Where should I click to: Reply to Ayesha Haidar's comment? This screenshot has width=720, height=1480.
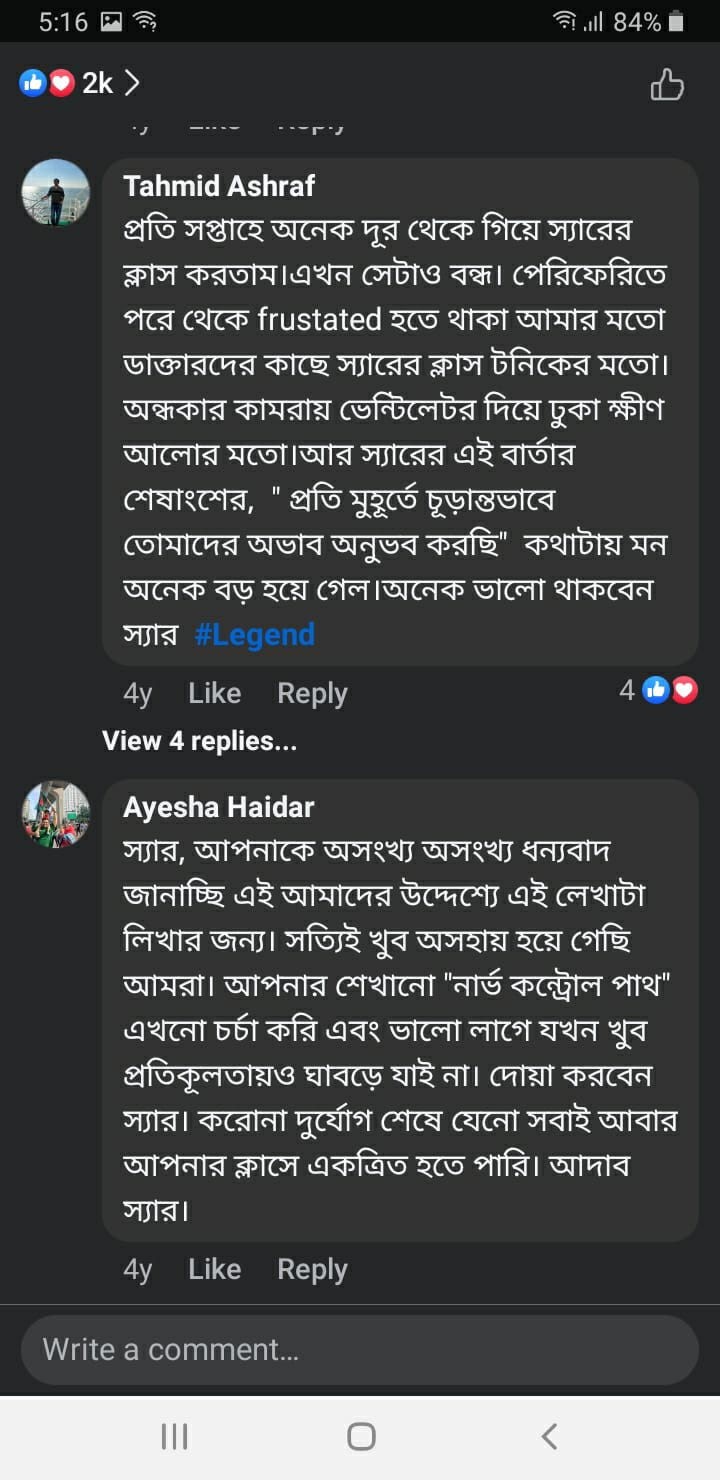point(312,1269)
